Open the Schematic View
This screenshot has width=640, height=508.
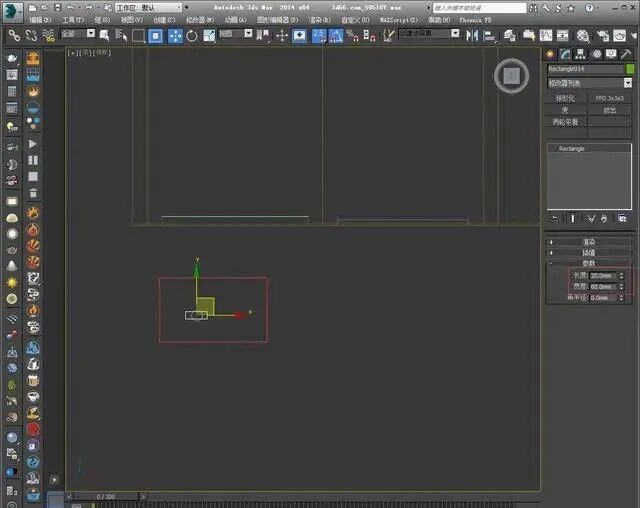pyautogui.click(x=562, y=36)
